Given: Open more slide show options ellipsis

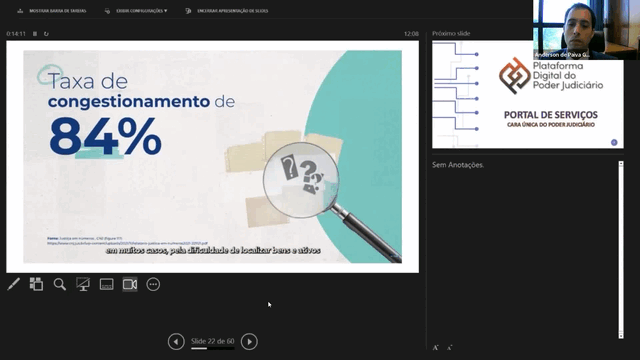Looking at the screenshot, I should pyautogui.click(x=153, y=284).
